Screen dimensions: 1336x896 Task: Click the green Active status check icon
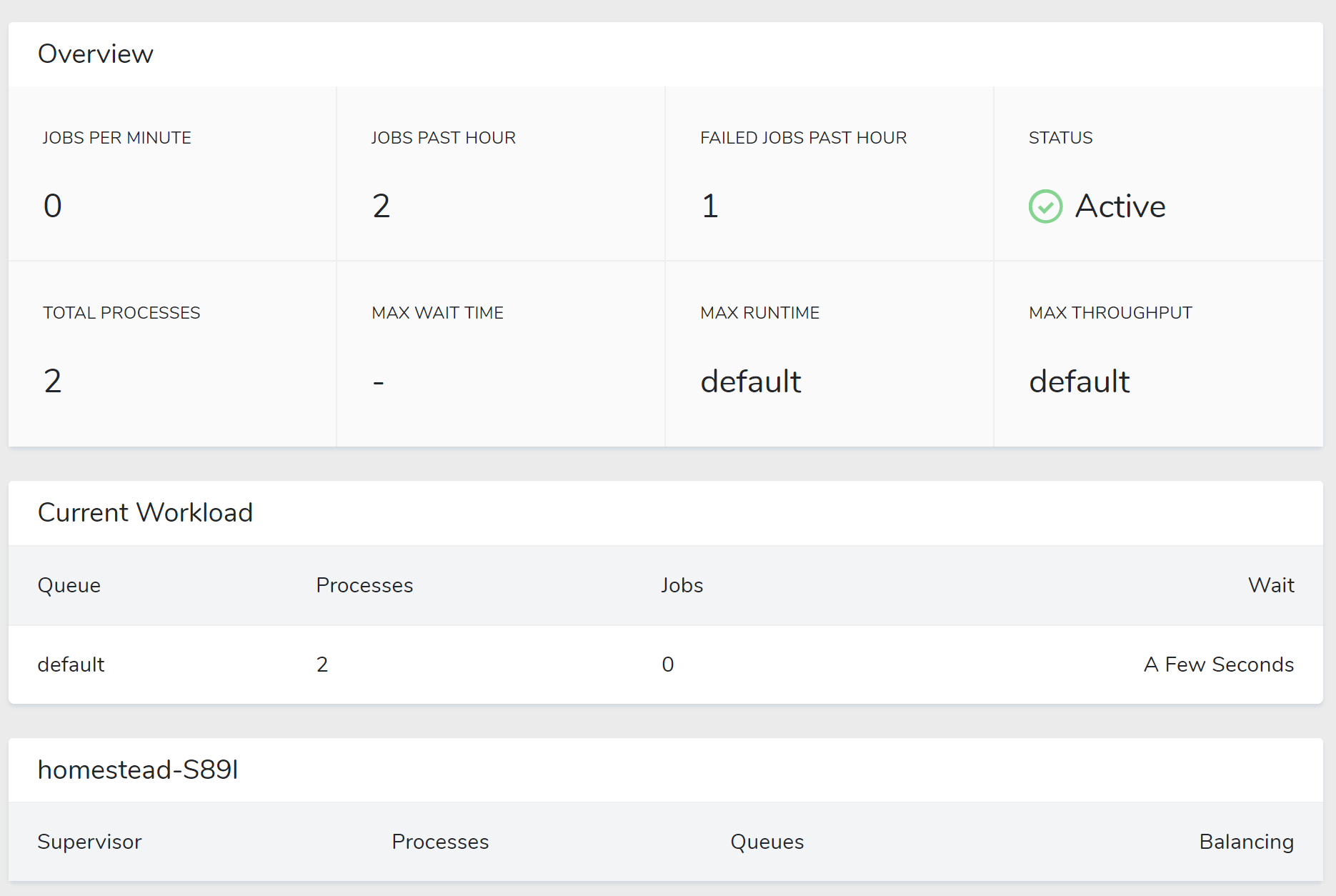coord(1045,206)
